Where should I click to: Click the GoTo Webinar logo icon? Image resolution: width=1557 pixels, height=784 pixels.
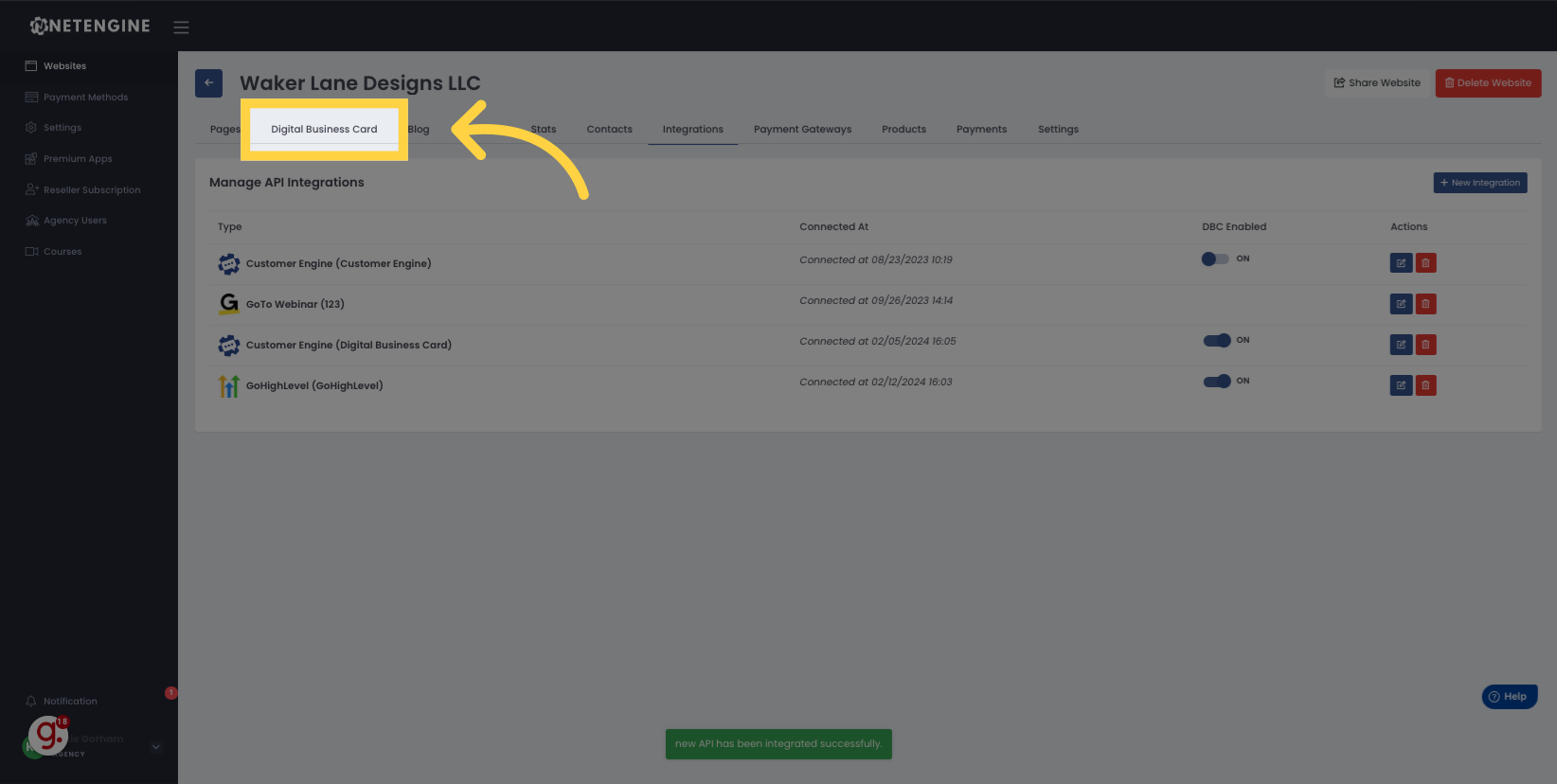pos(229,304)
